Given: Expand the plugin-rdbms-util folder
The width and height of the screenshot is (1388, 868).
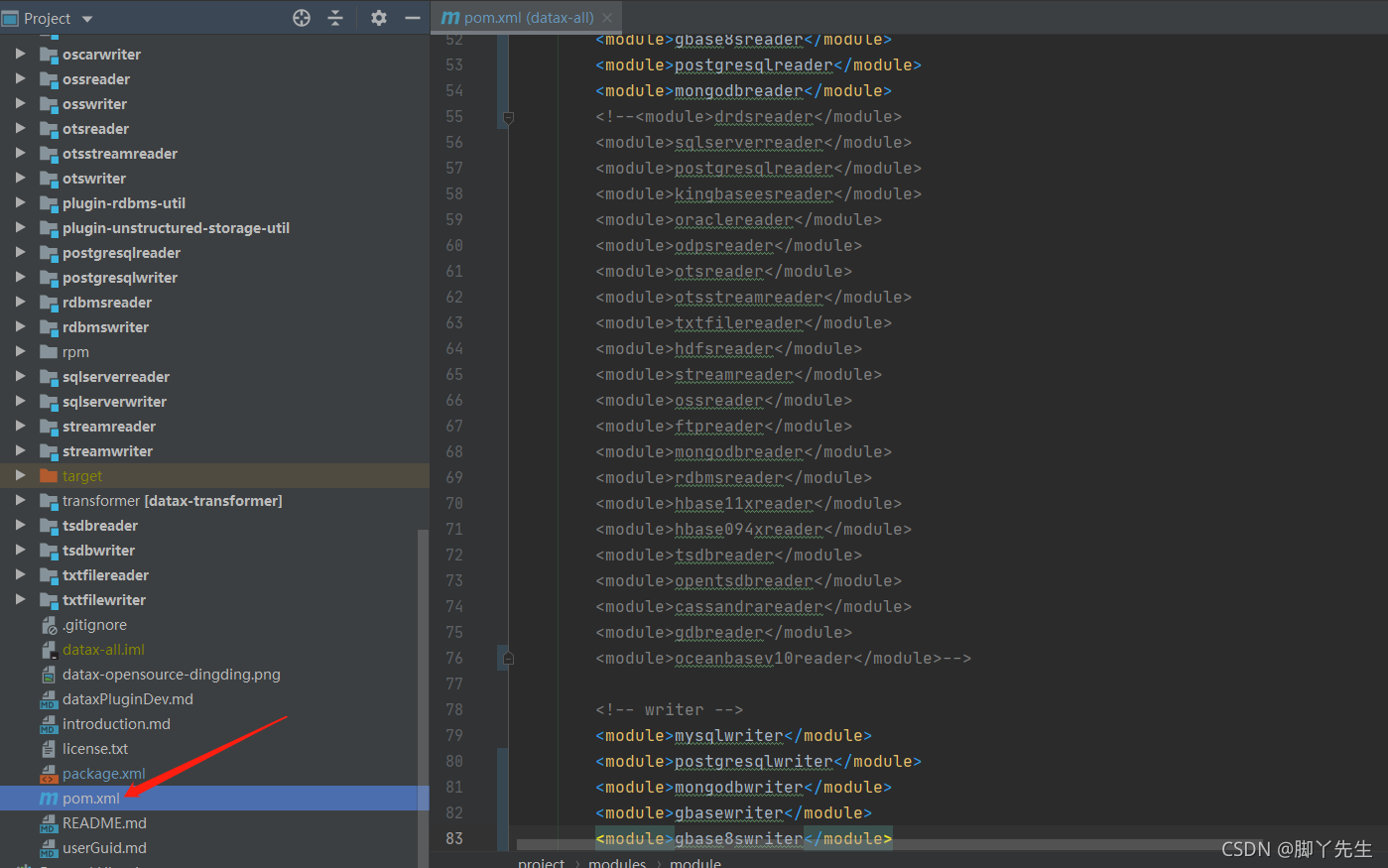Looking at the screenshot, I should coord(20,202).
